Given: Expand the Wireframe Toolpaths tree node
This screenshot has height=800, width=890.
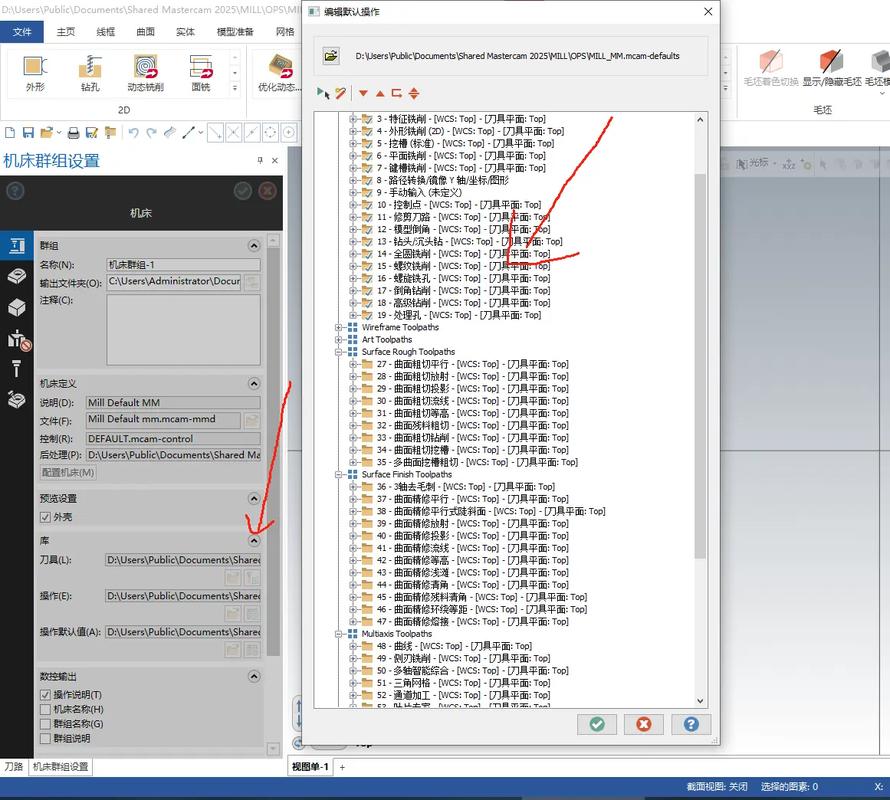Looking at the screenshot, I should [340, 327].
